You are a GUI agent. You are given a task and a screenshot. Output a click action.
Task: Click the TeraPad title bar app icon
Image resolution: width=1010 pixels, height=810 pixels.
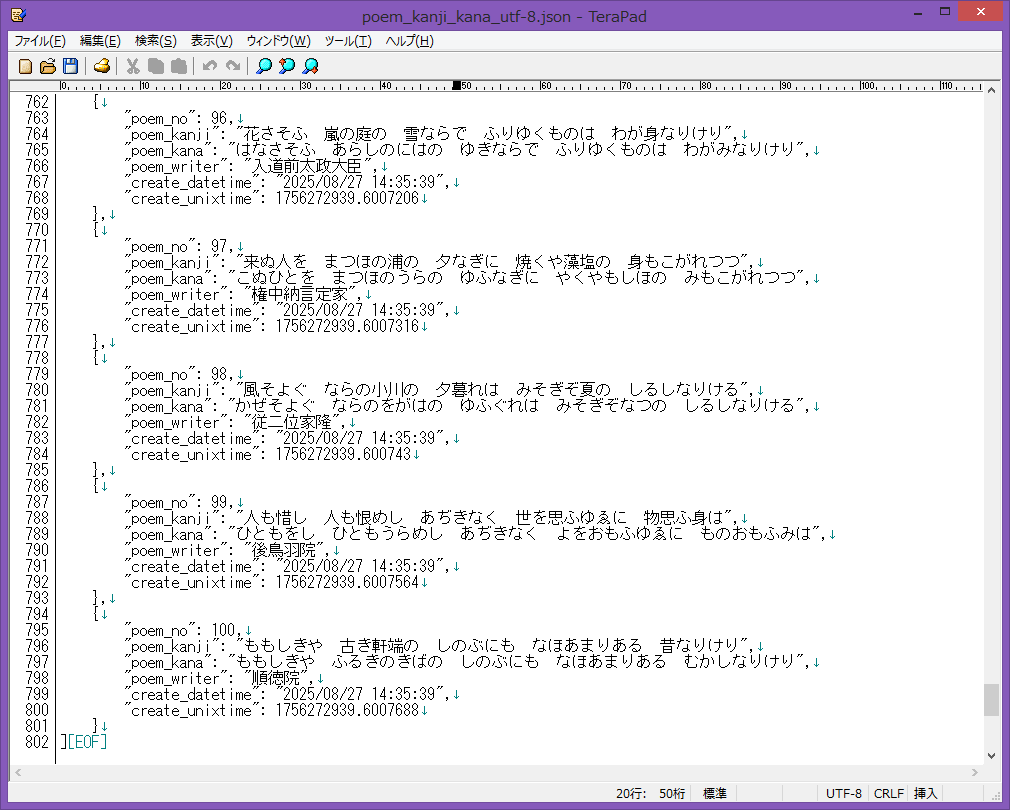pyautogui.click(x=18, y=15)
